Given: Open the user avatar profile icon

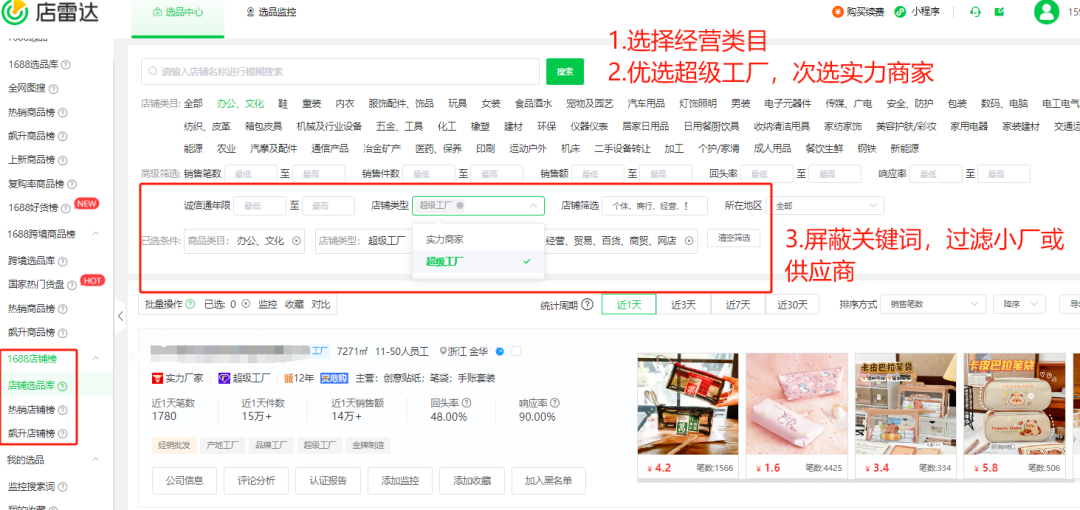Looking at the screenshot, I should pos(1046,12).
